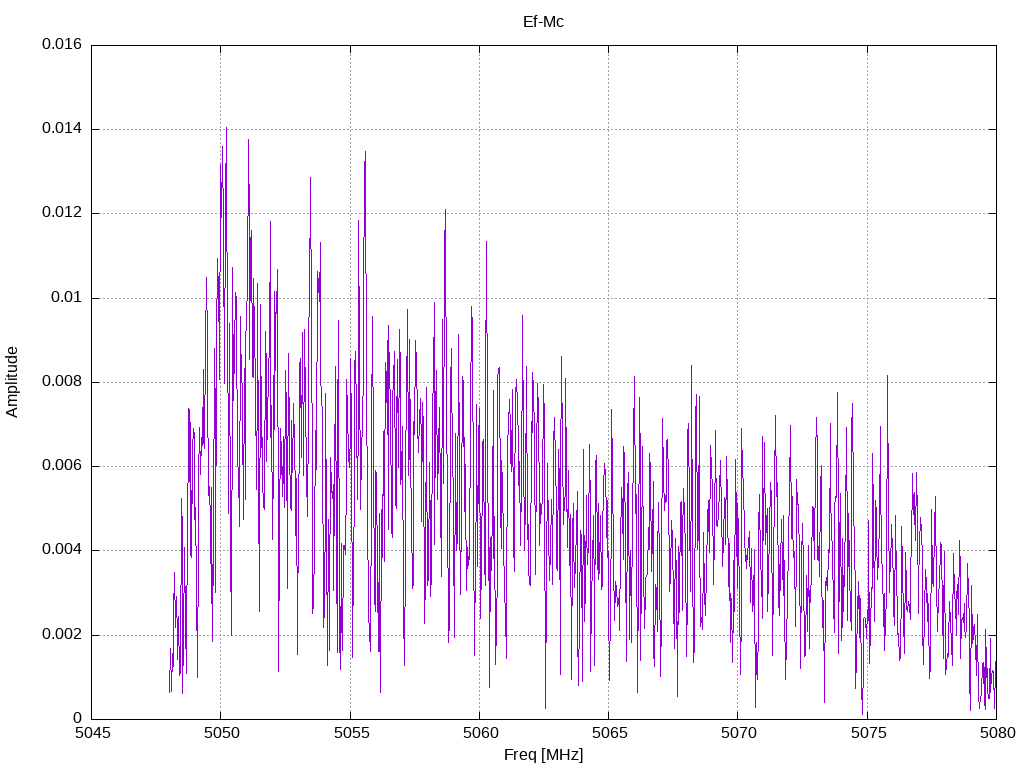Click x-axis tick label 5075
This screenshot has height=768, width=1024.
point(869,733)
